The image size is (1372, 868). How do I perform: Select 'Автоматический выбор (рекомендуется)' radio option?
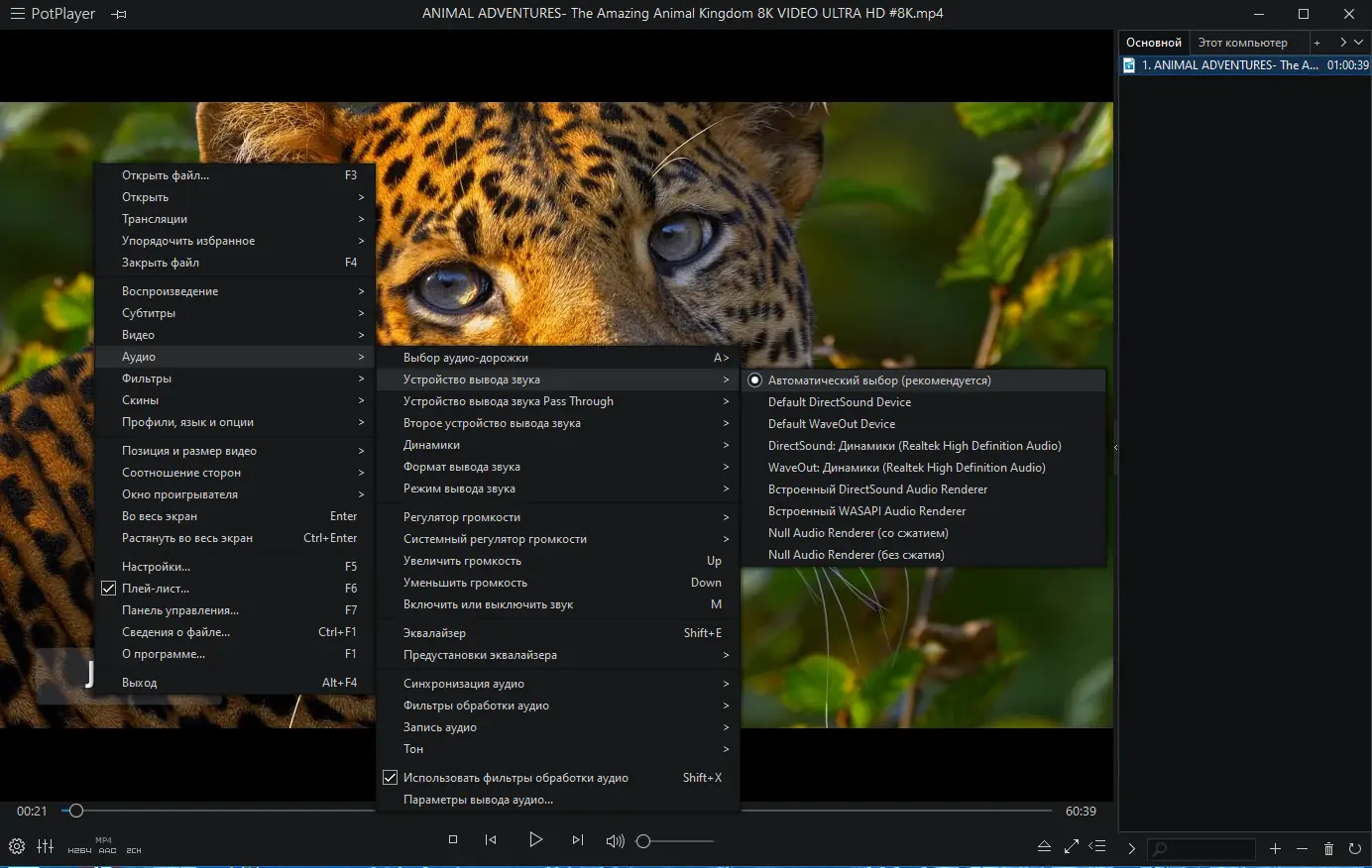(878, 380)
